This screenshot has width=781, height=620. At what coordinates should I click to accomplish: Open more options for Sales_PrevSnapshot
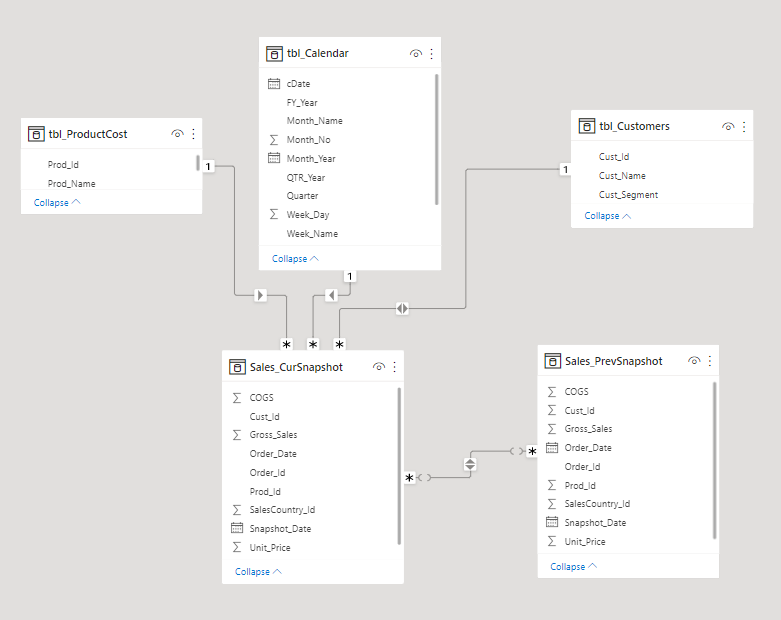tap(710, 361)
